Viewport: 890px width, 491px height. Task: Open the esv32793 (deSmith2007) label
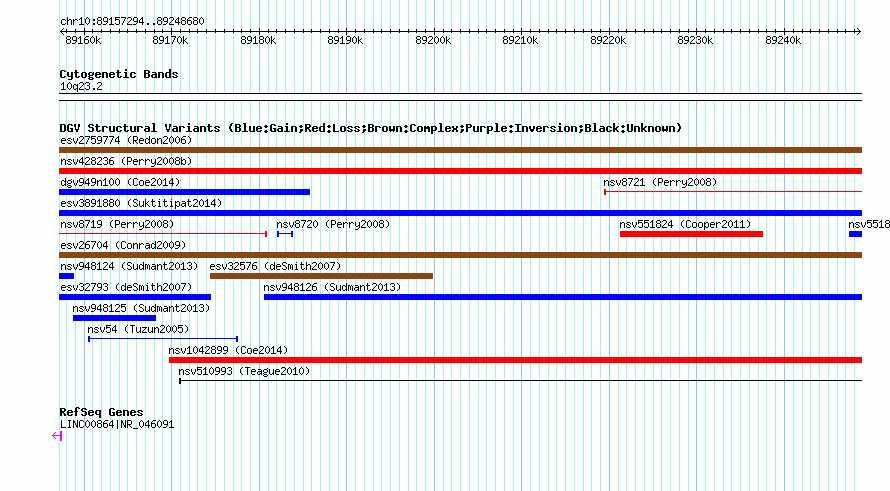tap(126, 287)
